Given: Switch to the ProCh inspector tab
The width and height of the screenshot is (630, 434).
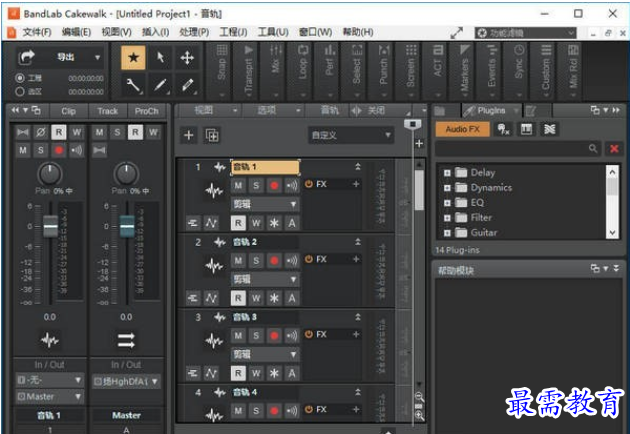Looking at the screenshot, I should pos(146,111).
